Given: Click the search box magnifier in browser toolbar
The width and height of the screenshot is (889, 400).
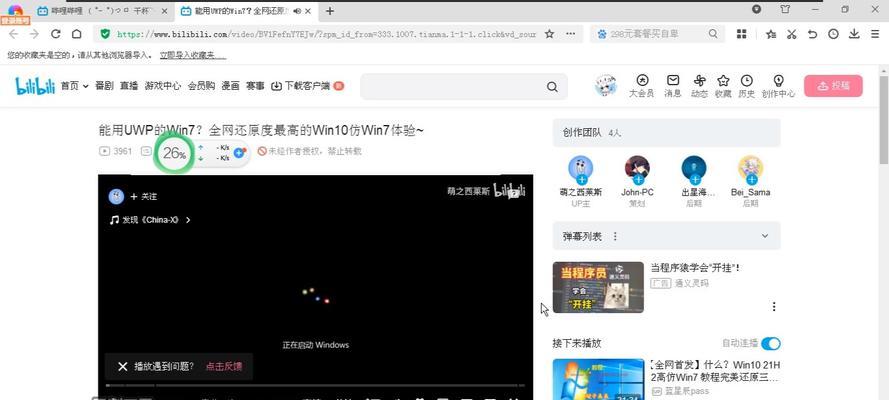Looking at the screenshot, I should pos(713,34).
